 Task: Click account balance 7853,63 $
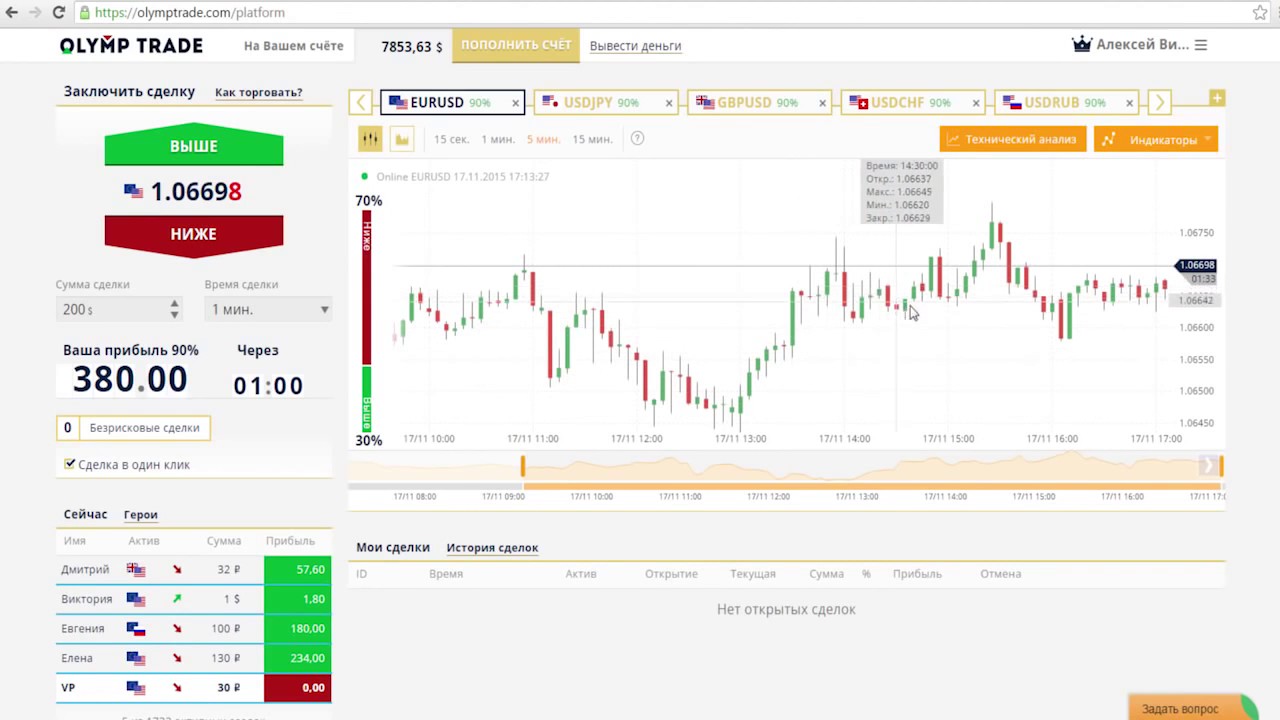411,46
